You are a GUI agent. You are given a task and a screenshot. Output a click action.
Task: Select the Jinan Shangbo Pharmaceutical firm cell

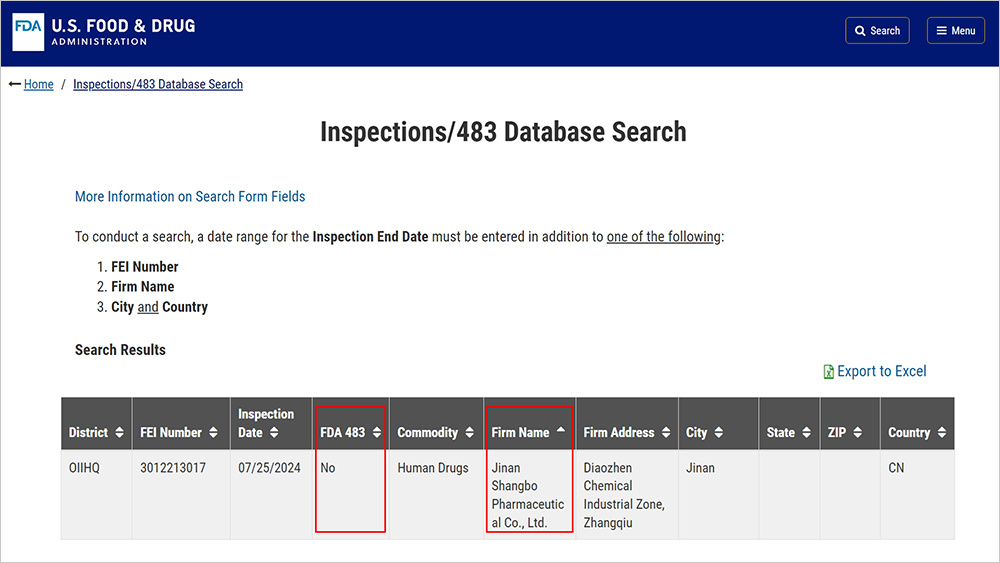coord(529,495)
